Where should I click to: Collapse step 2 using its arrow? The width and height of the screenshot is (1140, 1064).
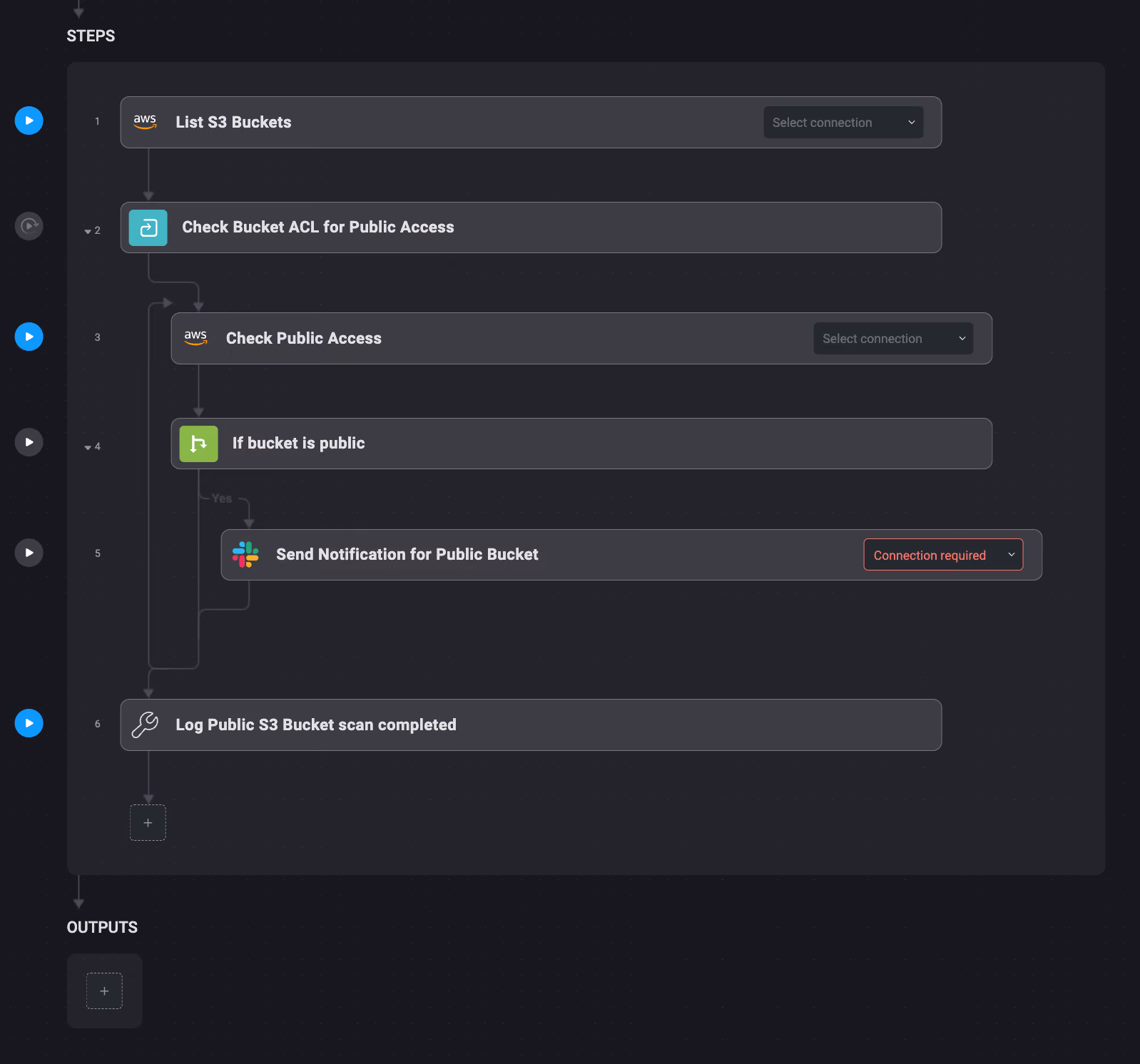[x=88, y=231]
